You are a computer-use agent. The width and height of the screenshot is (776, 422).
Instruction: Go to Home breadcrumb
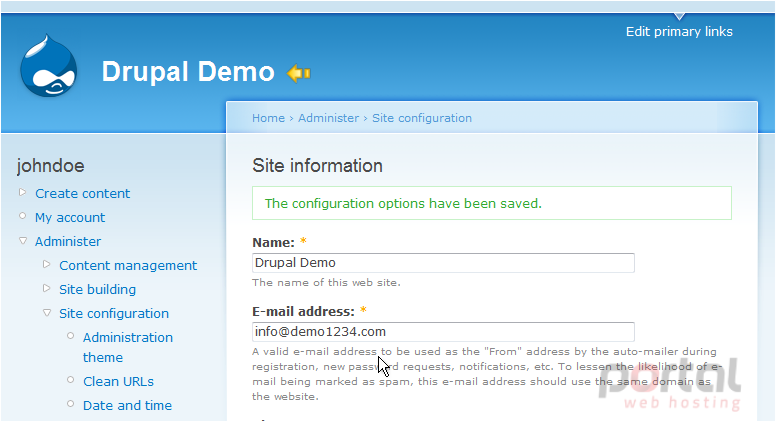268,118
